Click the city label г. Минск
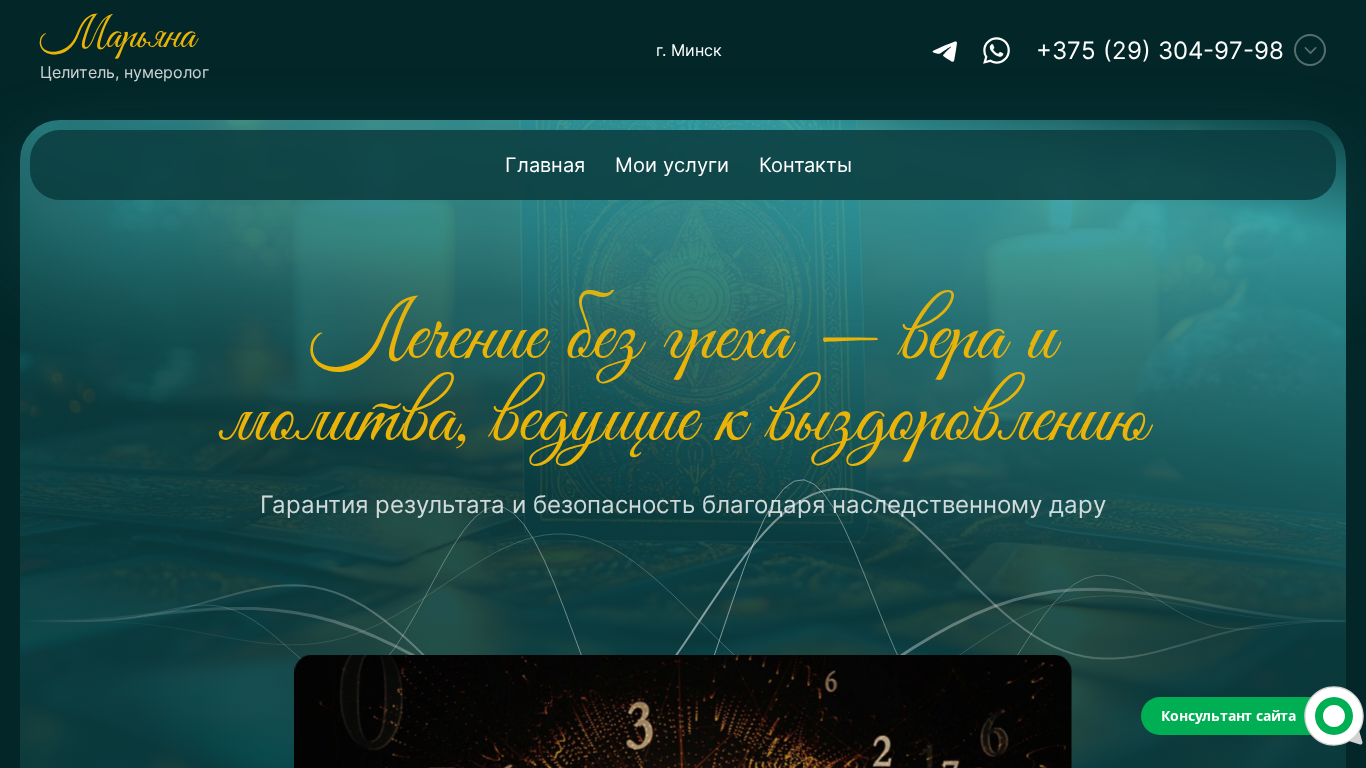Image resolution: width=1366 pixels, height=768 pixels. pyautogui.click(x=689, y=50)
